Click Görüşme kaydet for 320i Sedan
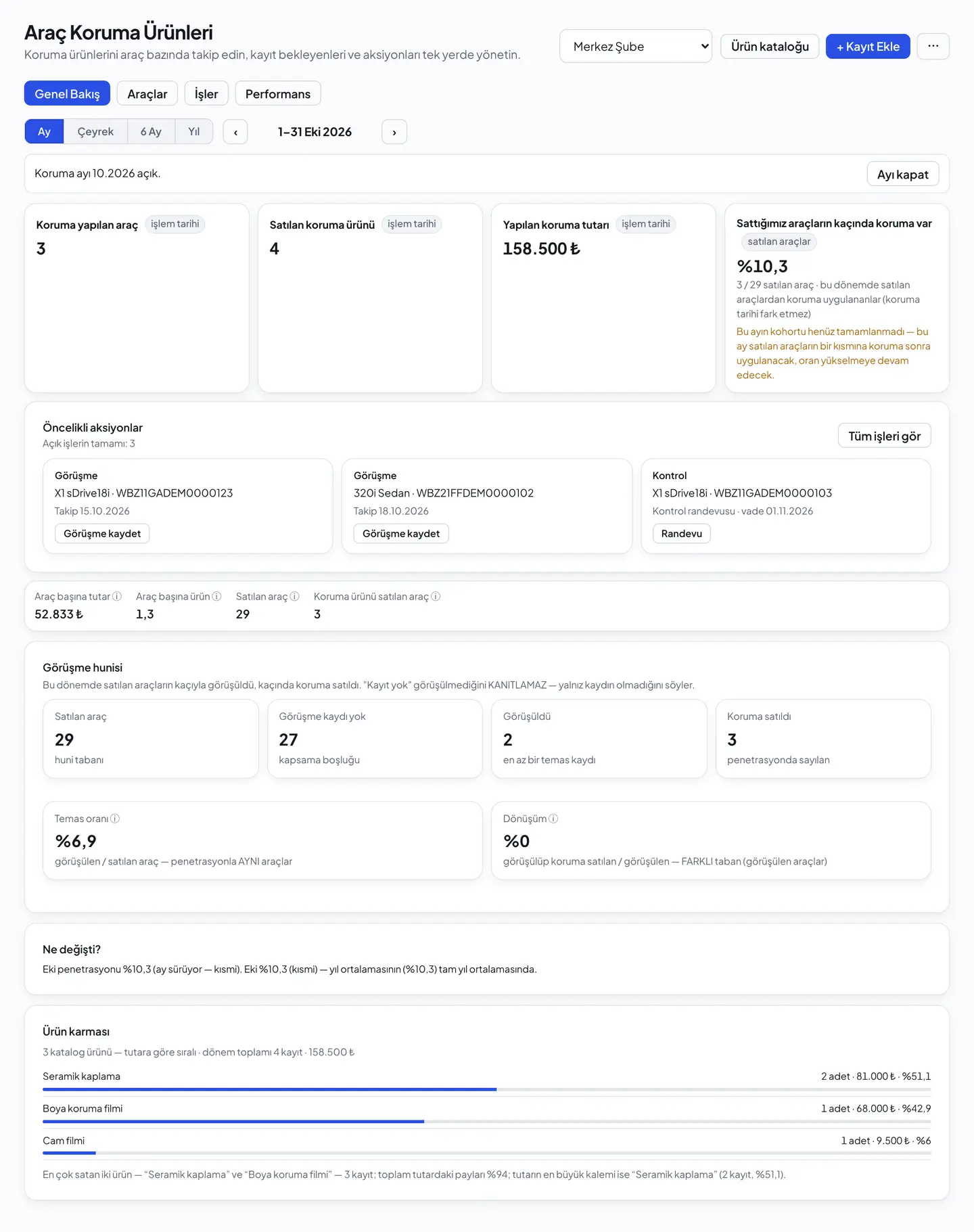The height and width of the screenshot is (1232, 974). pyautogui.click(x=401, y=533)
